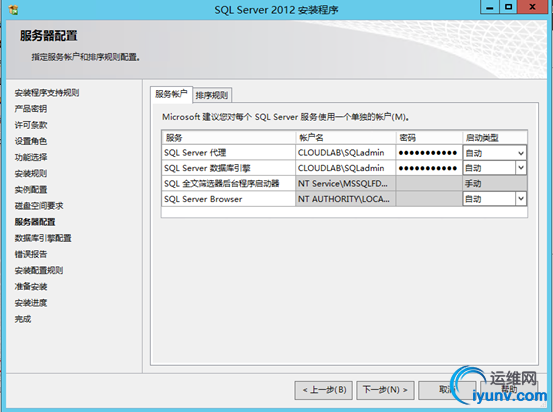This screenshot has width=553, height=412.
Task: Select the 安装配置规则 step in sidebar
Action: coord(39,271)
